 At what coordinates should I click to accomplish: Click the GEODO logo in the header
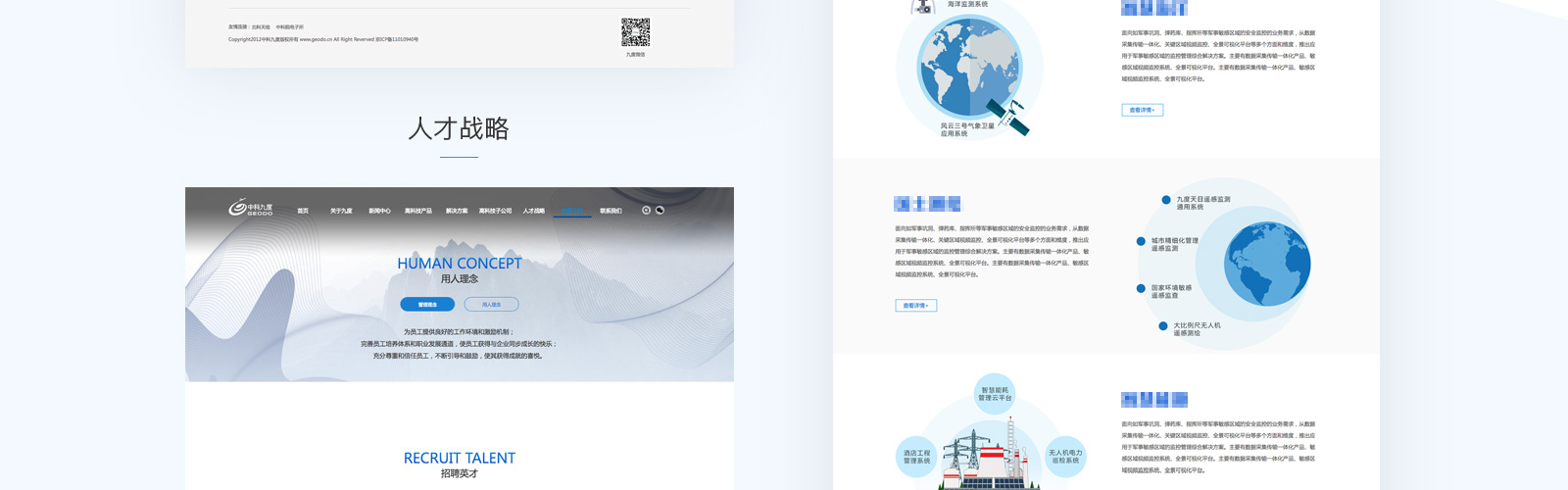251,208
